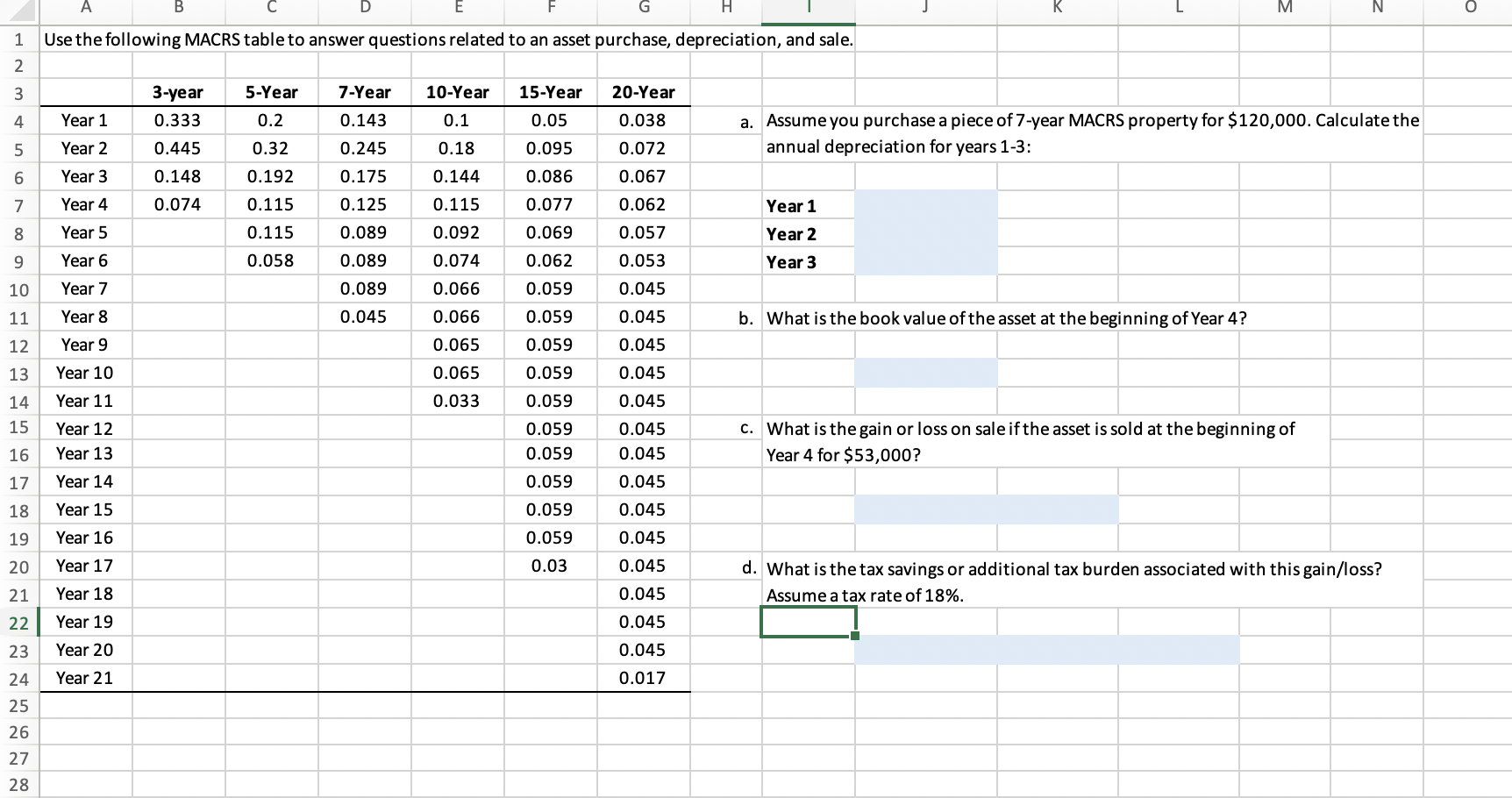Click the cell containing 0.333
Screen dimensions: 1512x798
click(x=178, y=120)
